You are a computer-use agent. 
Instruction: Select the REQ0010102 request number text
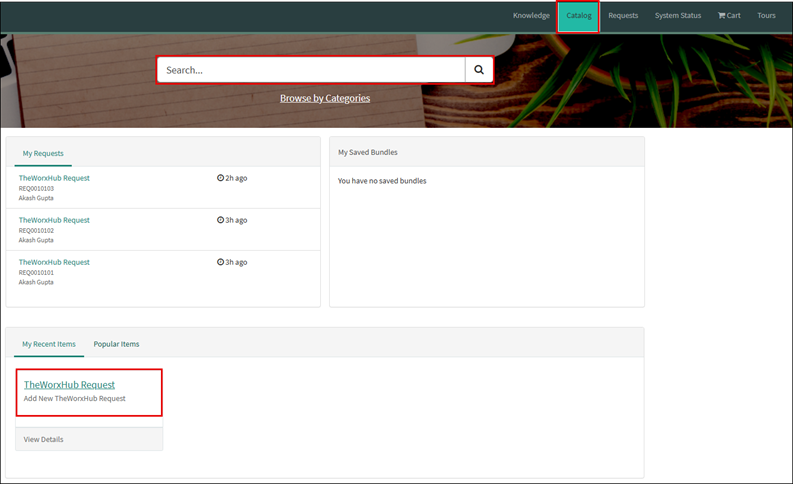pos(36,231)
